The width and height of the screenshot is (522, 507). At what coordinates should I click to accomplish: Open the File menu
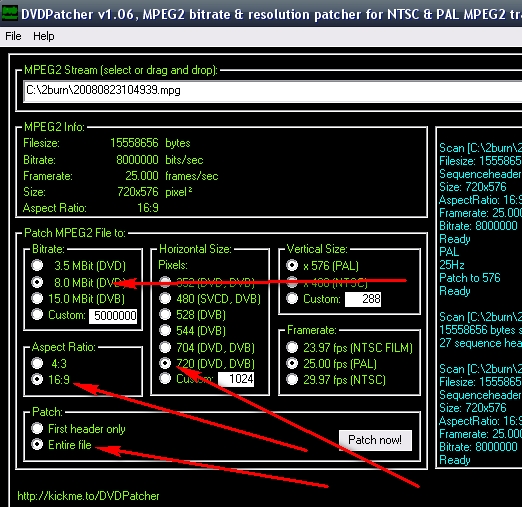point(13,36)
